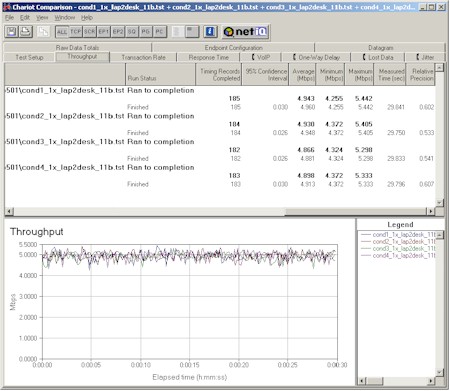Click the 95% Confidence Interval column header

pos(265,74)
